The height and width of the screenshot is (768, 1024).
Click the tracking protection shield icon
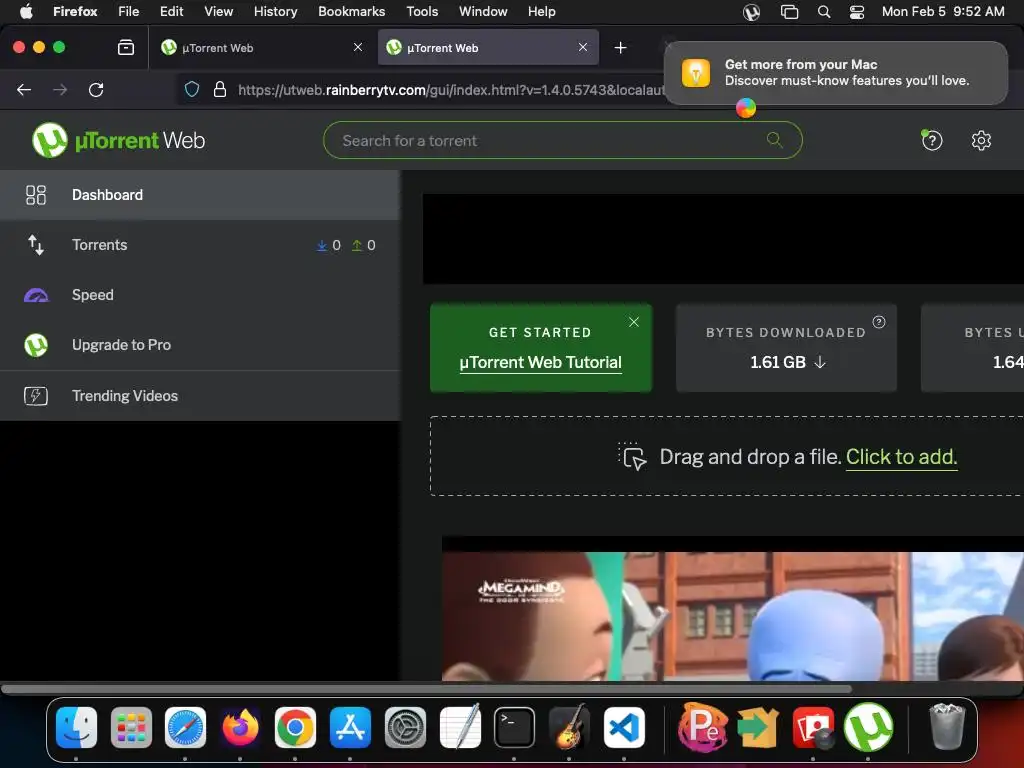coord(191,89)
